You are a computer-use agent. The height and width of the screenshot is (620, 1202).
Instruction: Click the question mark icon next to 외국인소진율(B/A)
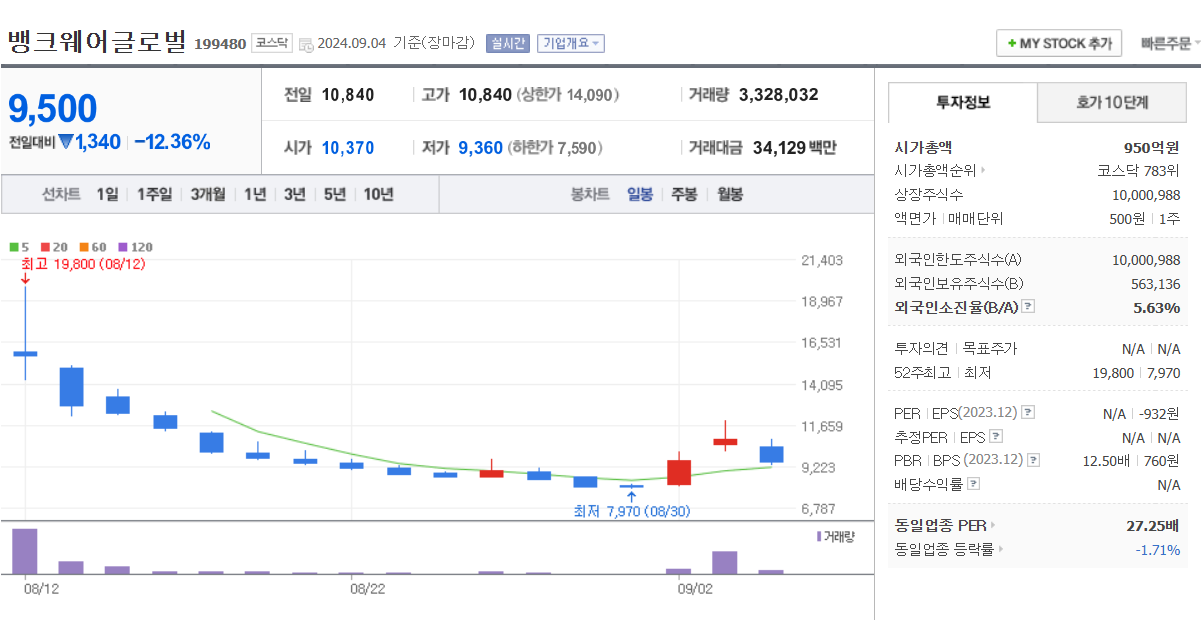coord(1028,308)
